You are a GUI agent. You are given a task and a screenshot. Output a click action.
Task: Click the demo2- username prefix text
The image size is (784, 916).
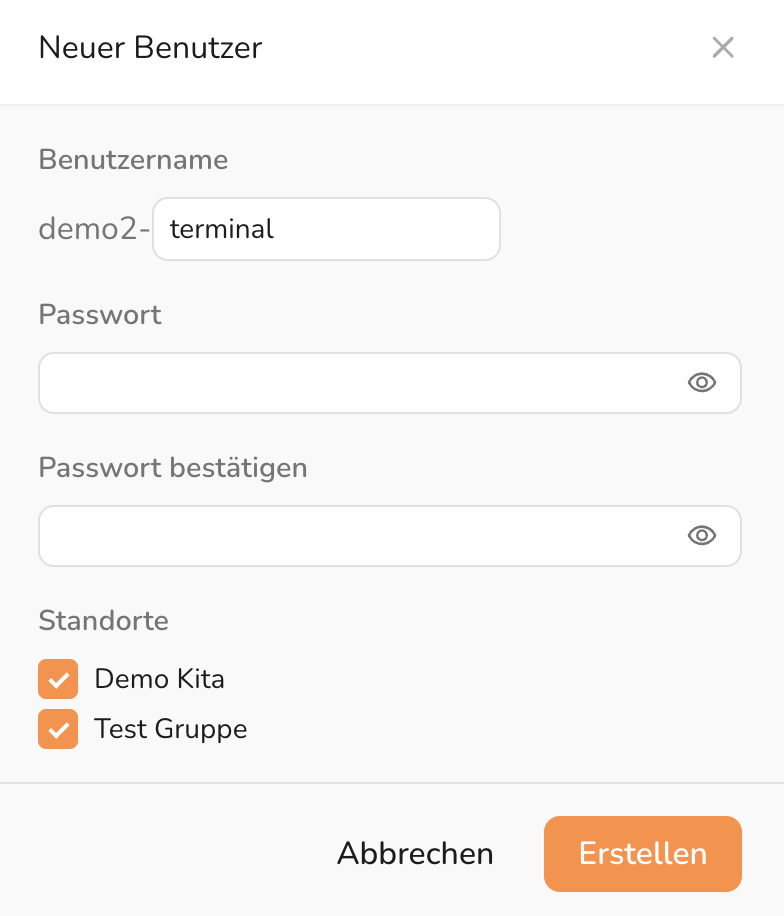tap(94, 229)
